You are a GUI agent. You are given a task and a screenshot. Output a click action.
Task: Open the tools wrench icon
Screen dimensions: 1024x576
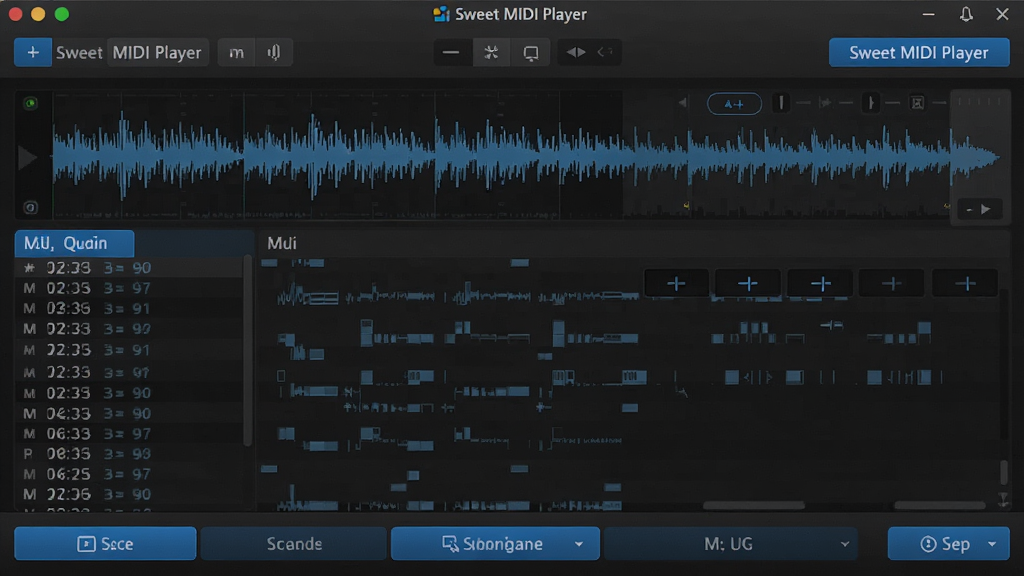(x=491, y=52)
